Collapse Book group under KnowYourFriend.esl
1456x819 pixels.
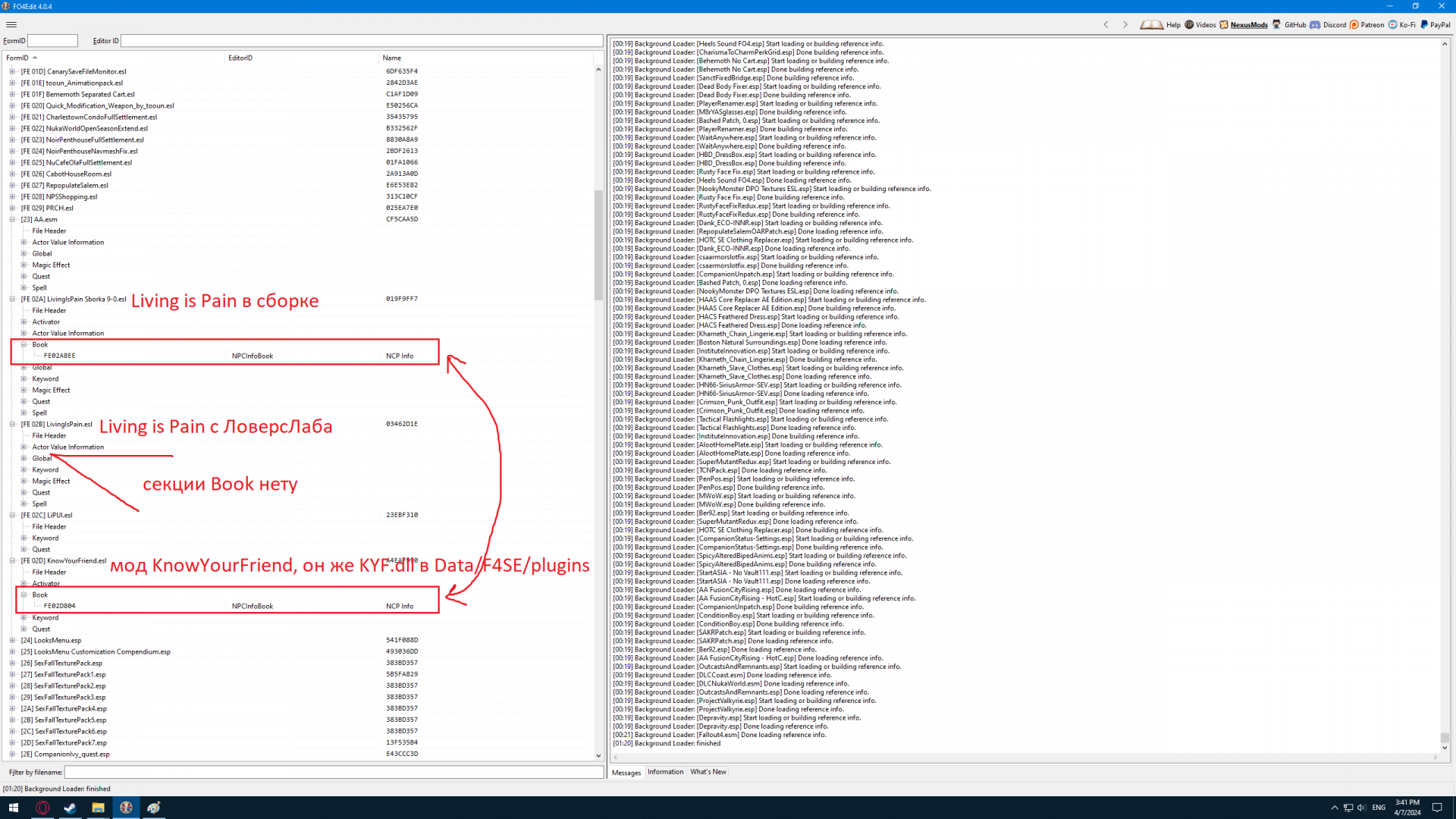[24, 595]
